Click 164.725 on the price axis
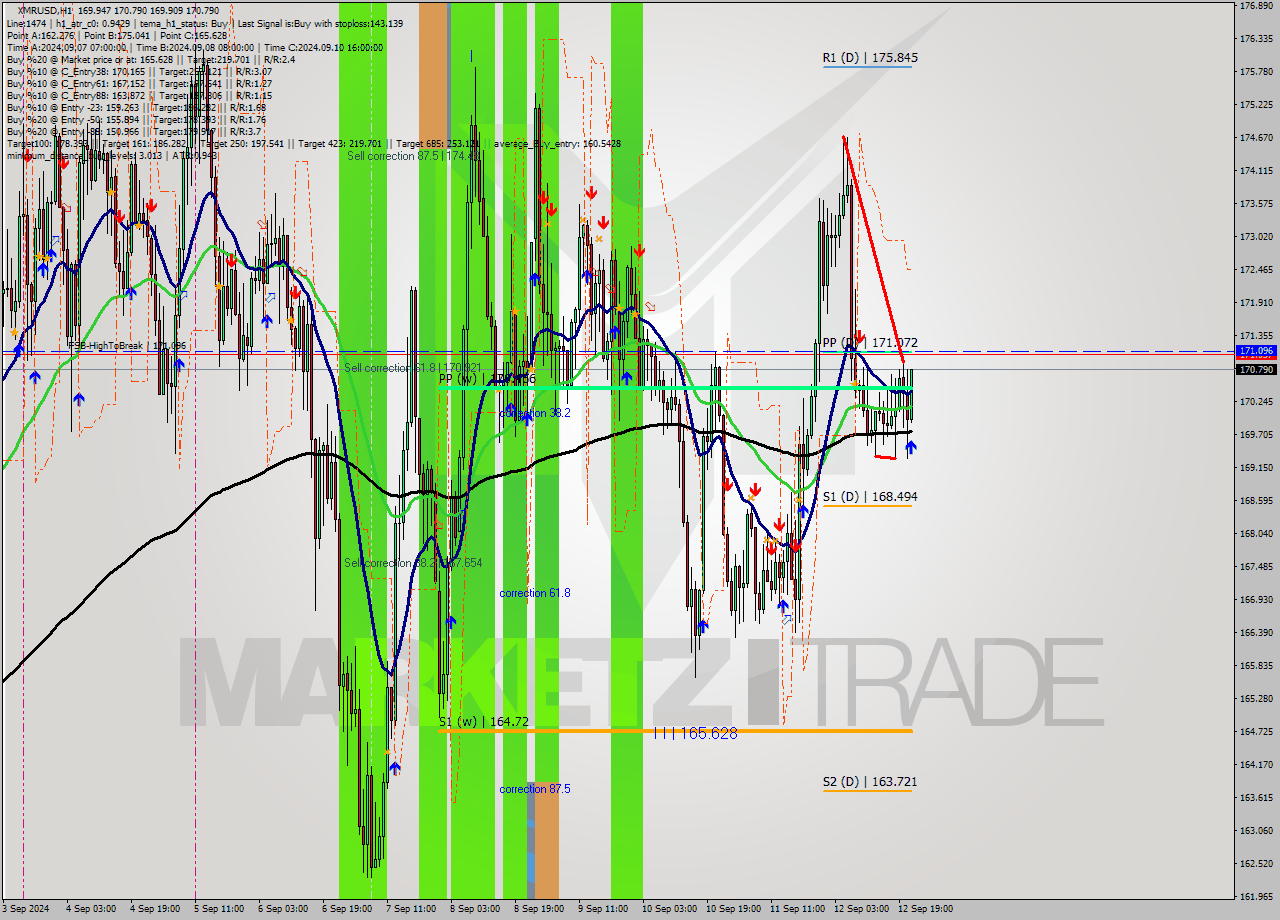The width and height of the screenshot is (1280, 920). (1256, 732)
